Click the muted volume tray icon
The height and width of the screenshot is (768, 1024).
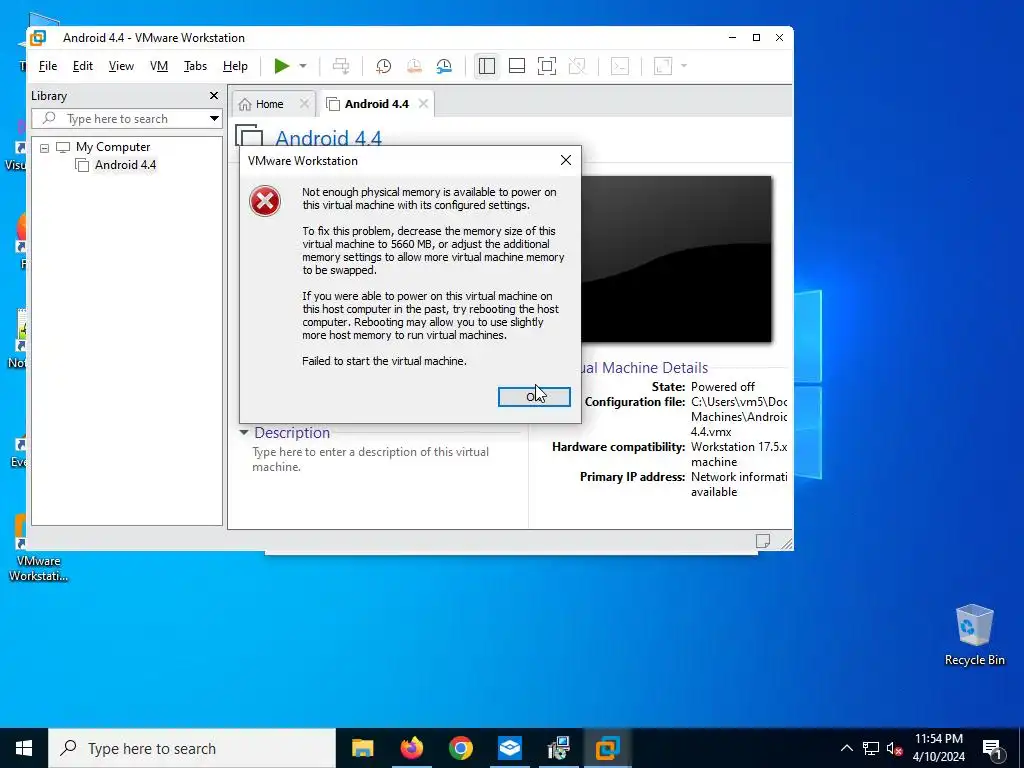pyautogui.click(x=894, y=748)
